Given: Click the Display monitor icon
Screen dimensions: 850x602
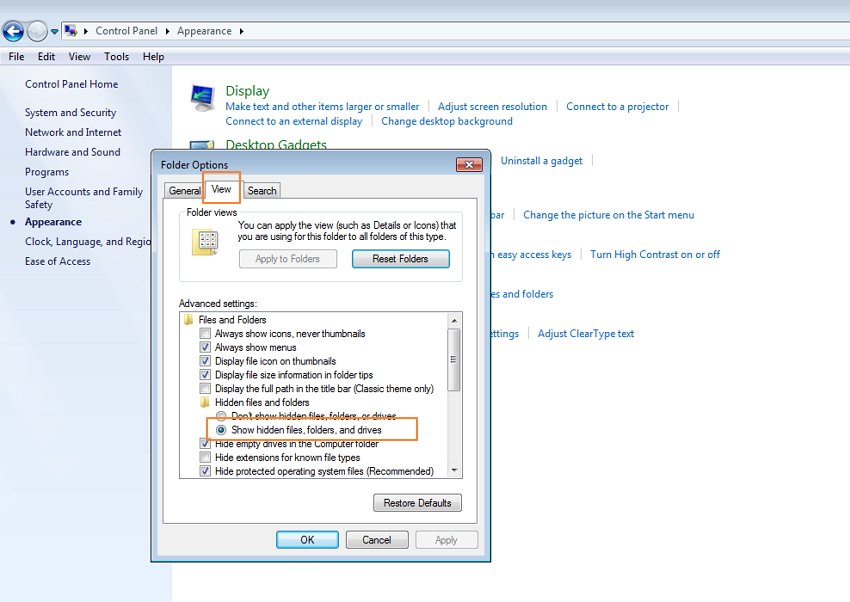Looking at the screenshot, I should pos(203,98).
